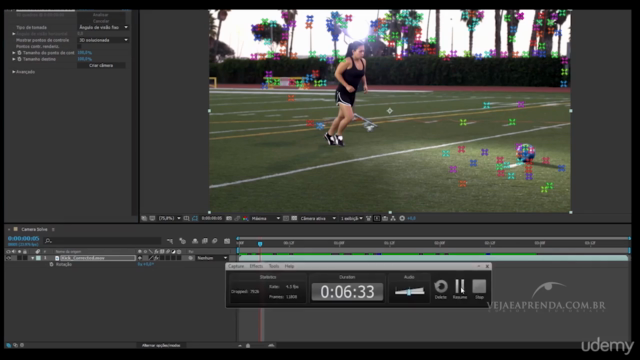The width and height of the screenshot is (640, 360).
Task: Click the +0,0 exposure value
Action: [x=411, y=218]
